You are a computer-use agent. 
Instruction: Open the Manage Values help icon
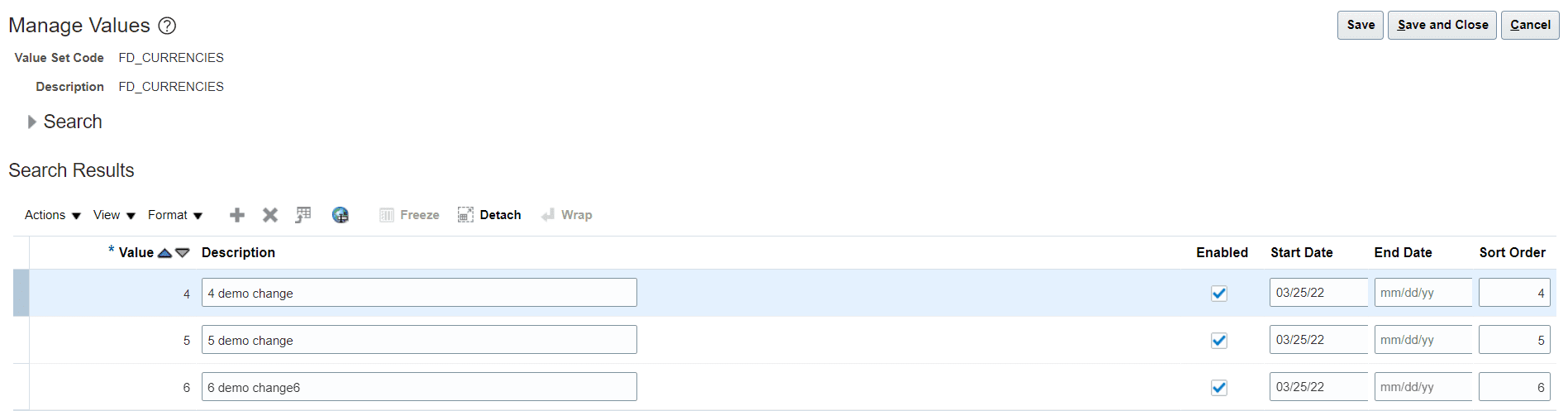coord(167,26)
